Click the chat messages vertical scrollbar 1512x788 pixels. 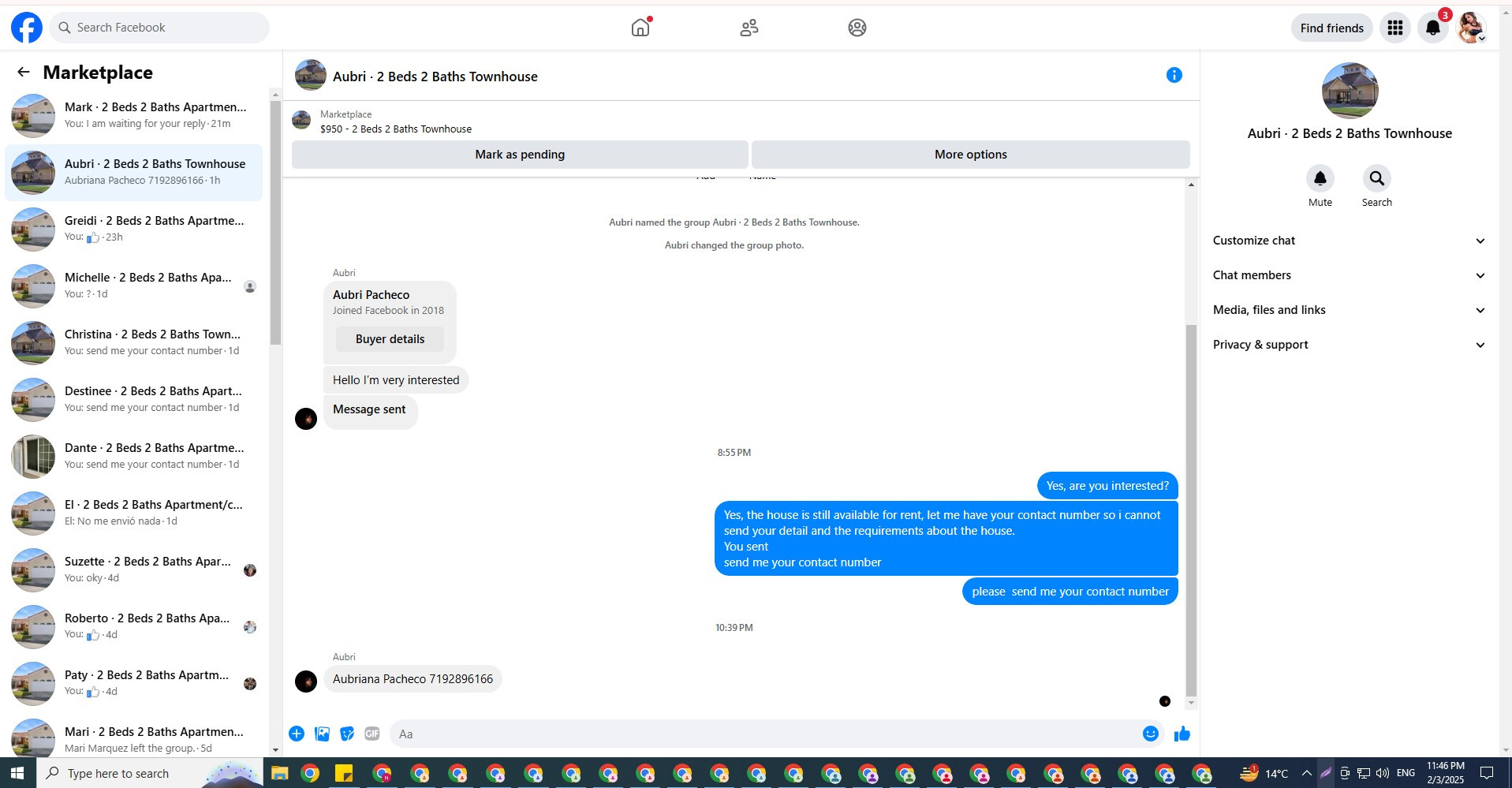1191,510
